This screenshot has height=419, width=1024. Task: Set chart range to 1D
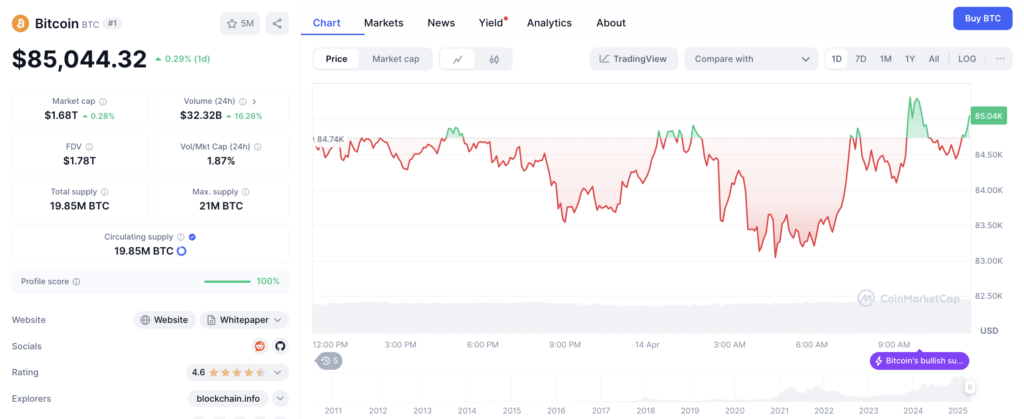837,59
